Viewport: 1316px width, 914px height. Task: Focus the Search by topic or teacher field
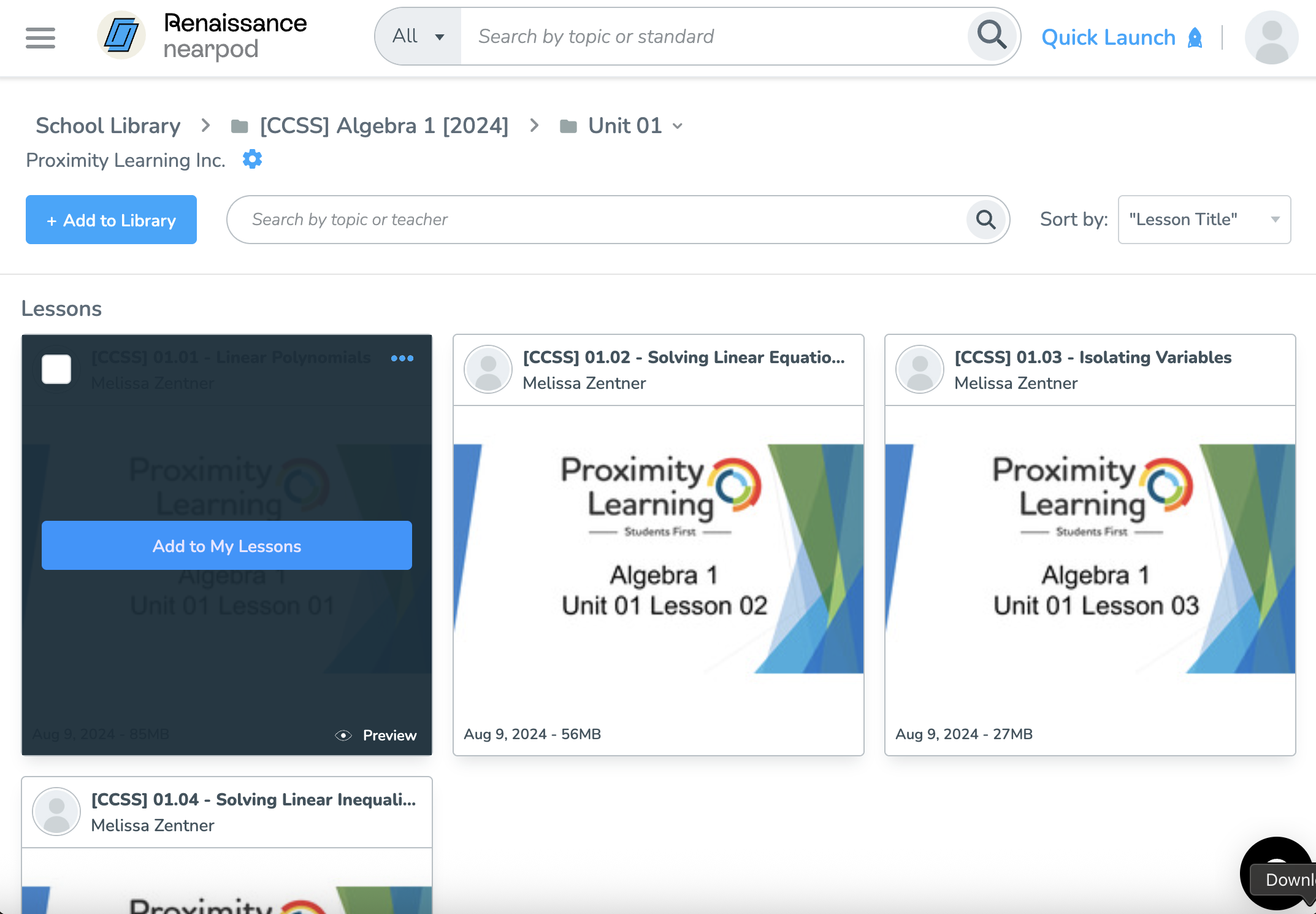597,220
